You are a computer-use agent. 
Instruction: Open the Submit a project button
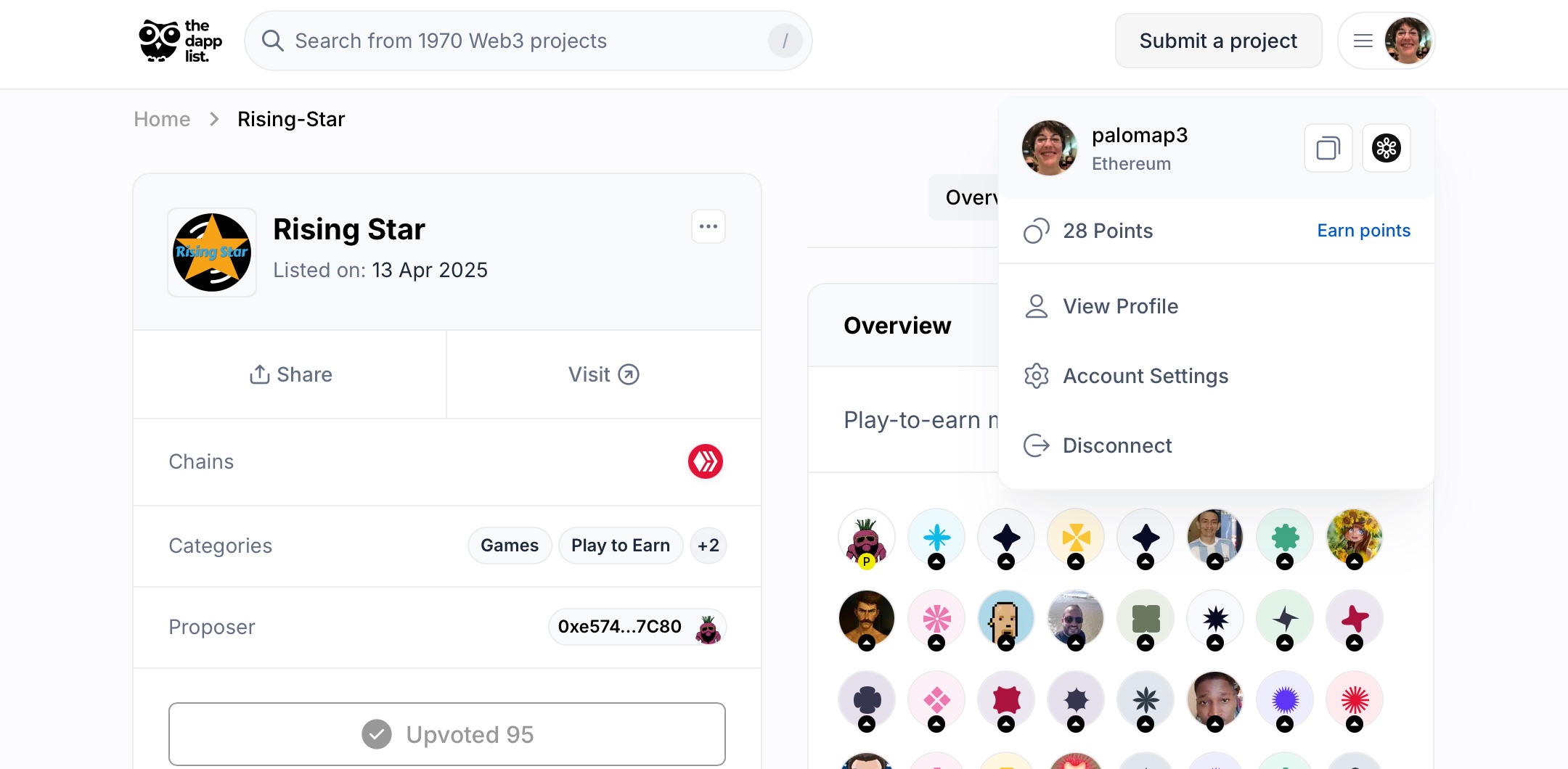point(1218,41)
